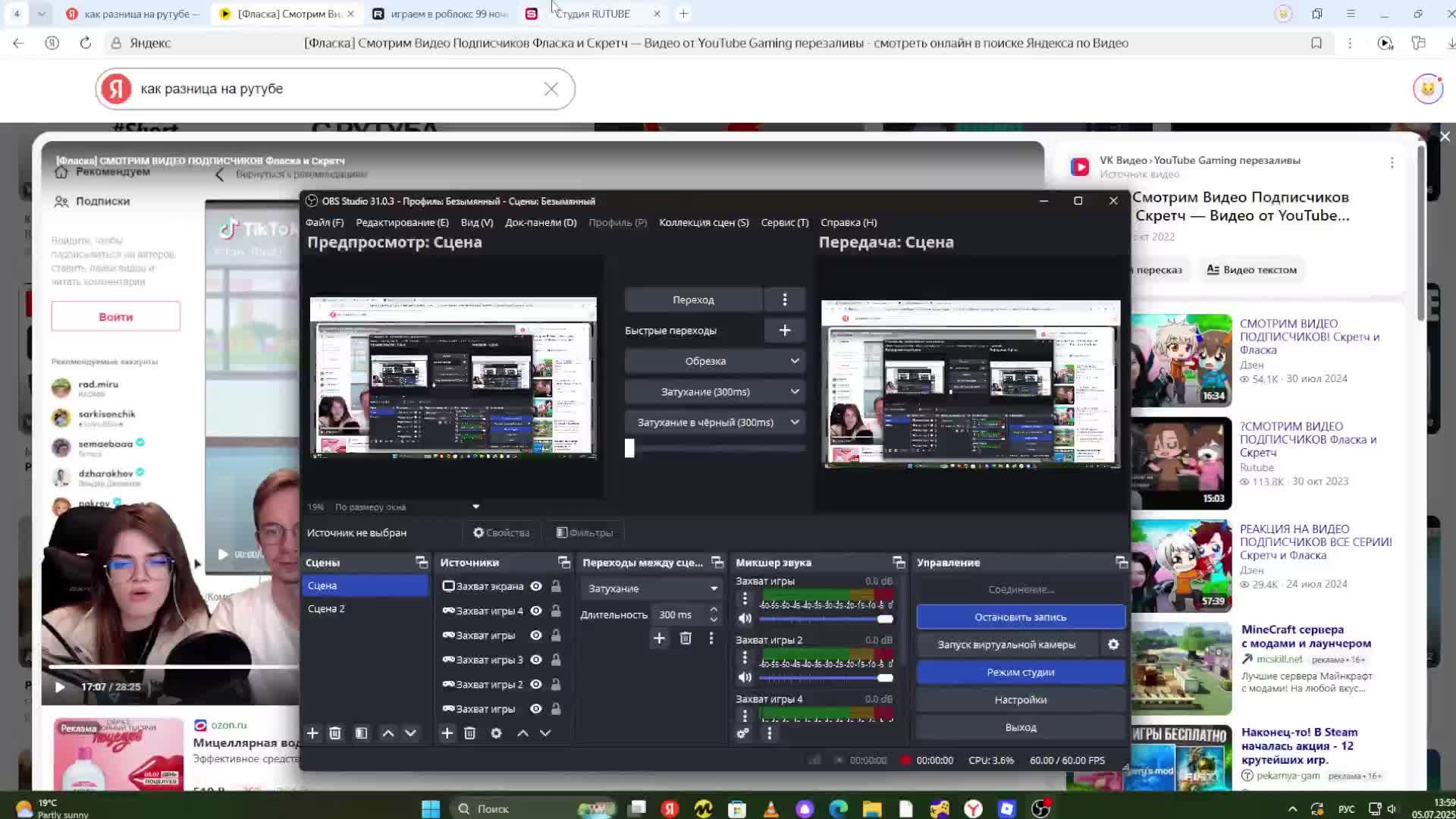Viewport: 1456px width, 819px height.
Task: Toggle visibility of Захват игры 2
Action: coord(536,685)
